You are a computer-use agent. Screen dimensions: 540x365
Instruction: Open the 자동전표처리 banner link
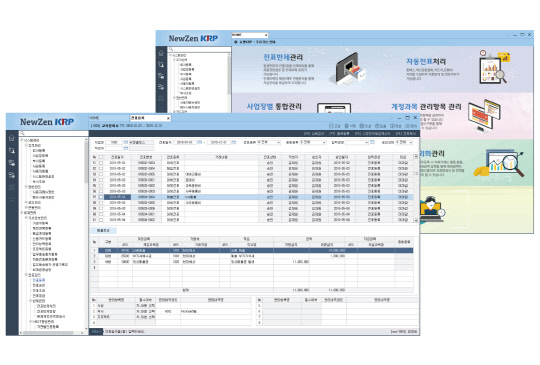(426, 62)
